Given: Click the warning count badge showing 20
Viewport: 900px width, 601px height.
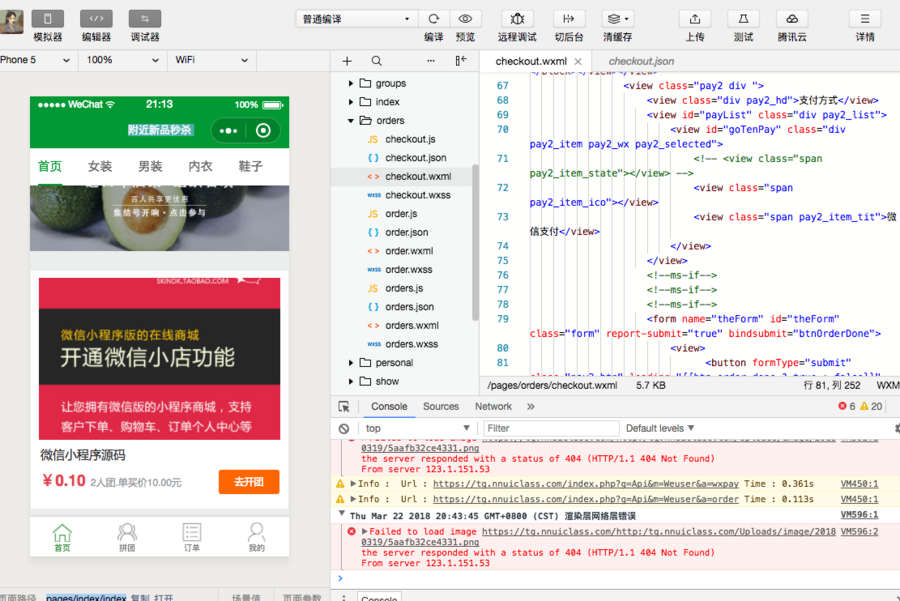Looking at the screenshot, I should (871, 406).
